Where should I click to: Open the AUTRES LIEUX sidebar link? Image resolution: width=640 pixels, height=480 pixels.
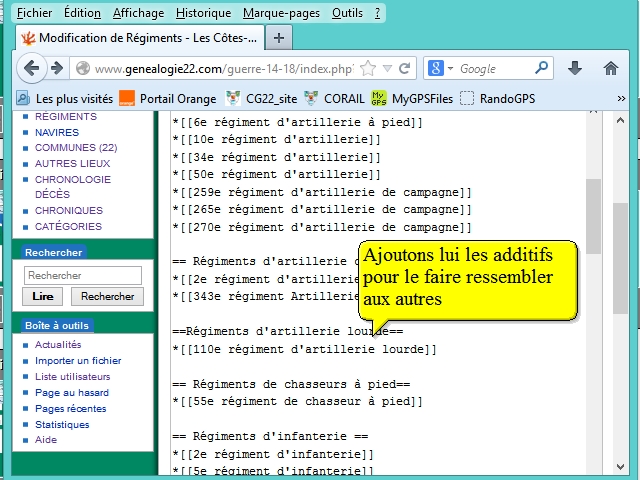[72, 164]
